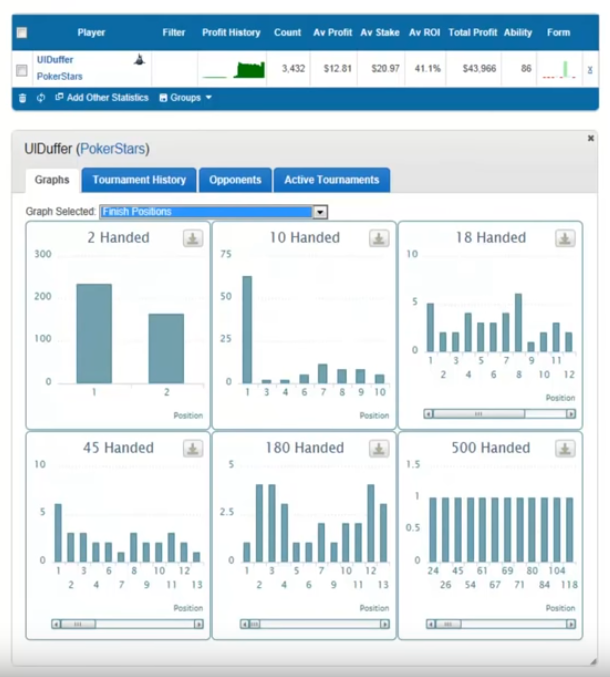The height and width of the screenshot is (677, 610).
Task: Download the 18 Handed chart
Action: click(565, 238)
